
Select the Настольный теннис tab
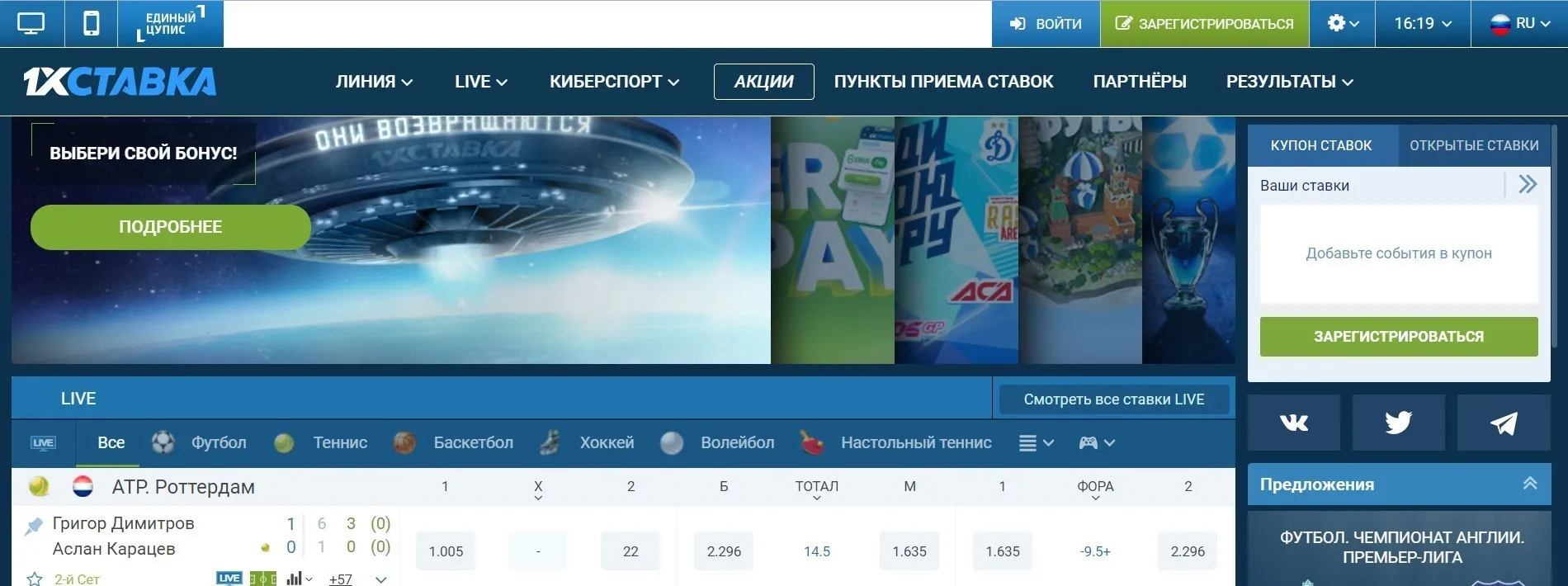(x=916, y=443)
